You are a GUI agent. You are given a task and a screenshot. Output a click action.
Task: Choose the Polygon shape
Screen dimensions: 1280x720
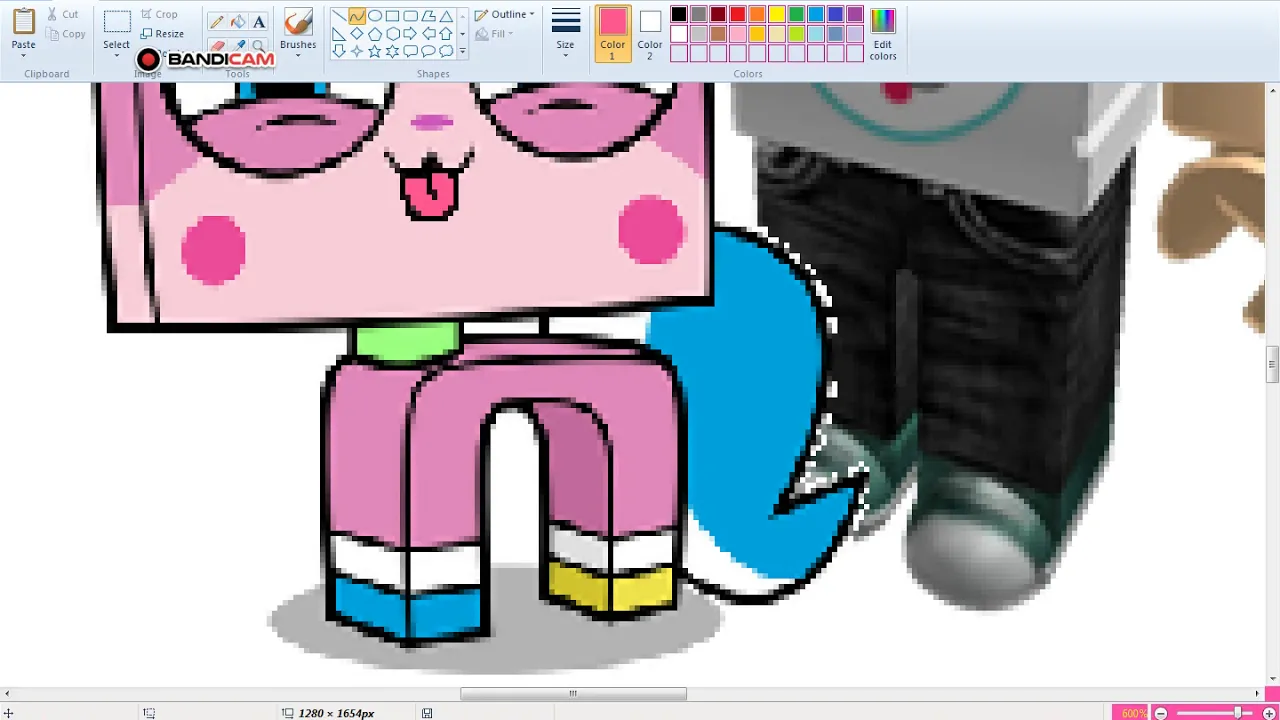(x=429, y=16)
